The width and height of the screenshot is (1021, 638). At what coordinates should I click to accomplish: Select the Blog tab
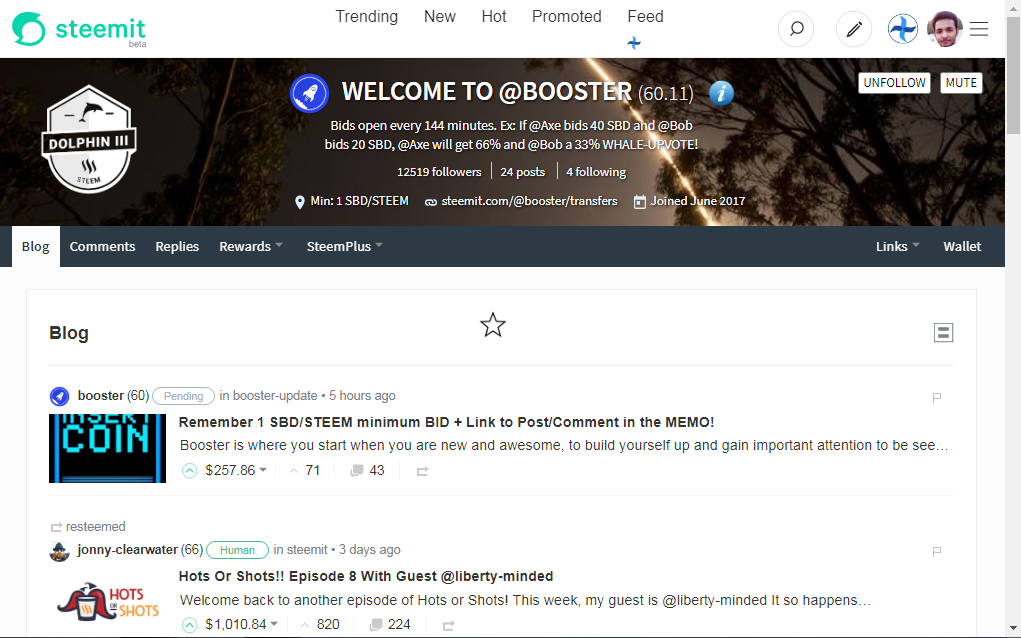[36, 246]
